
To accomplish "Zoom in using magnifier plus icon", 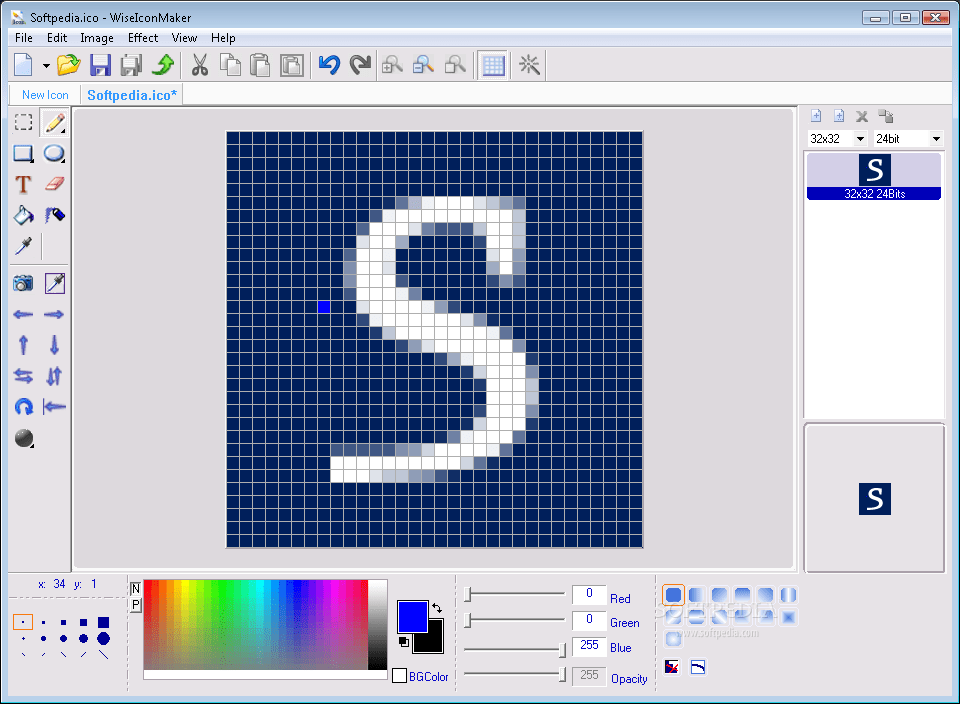I will (x=392, y=65).
